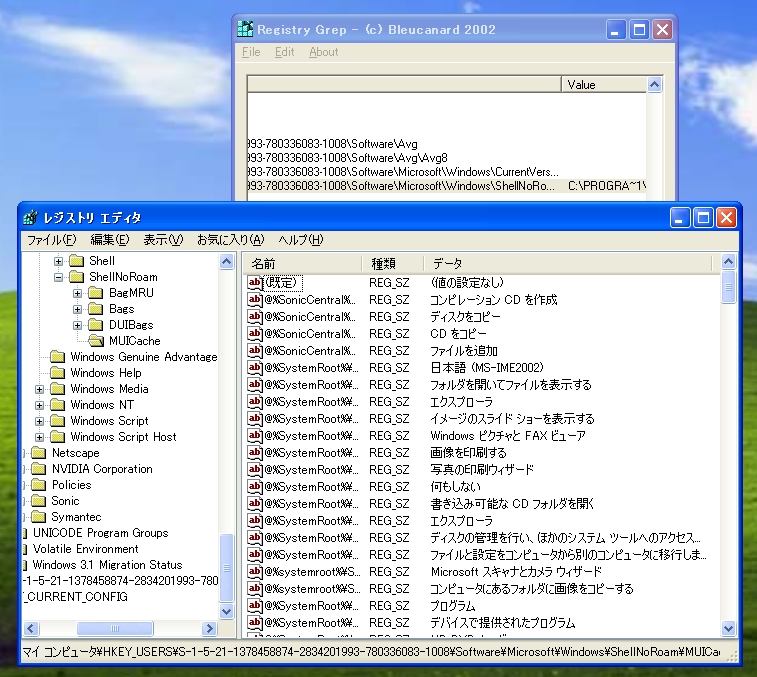This screenshot has height=677, width=757.
Task: Open the 編集(E) menu
Action: 110,240
